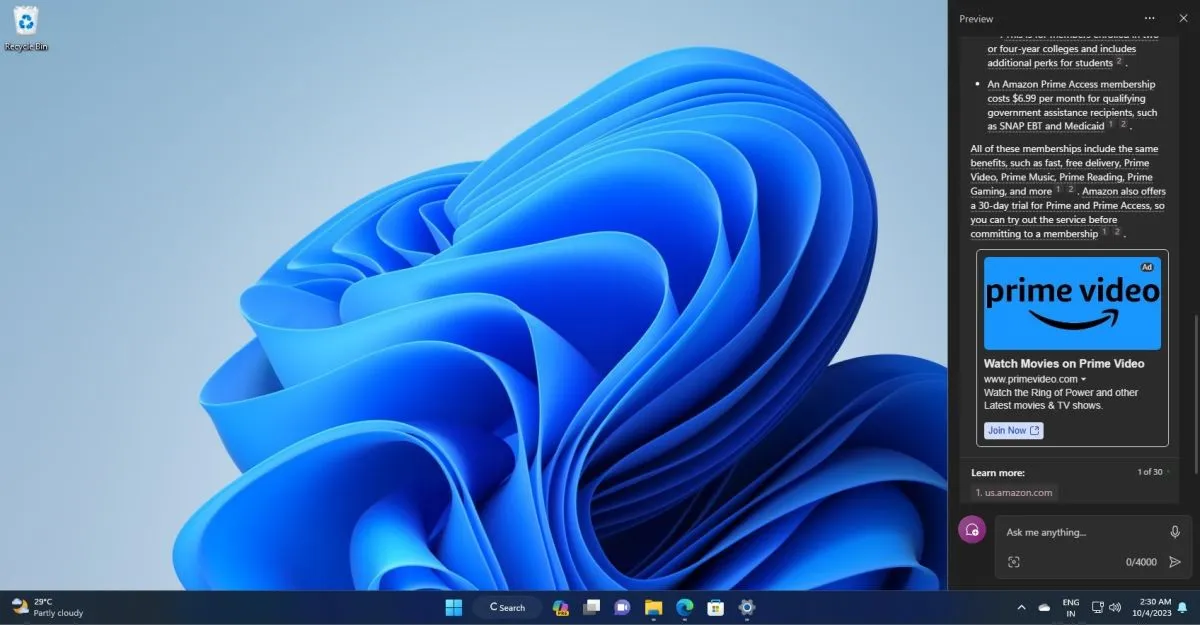The width and height of the screenshot is (1200, 625).
Task: Start a new topic with the purple broom icon
Action: click(971, 529)
